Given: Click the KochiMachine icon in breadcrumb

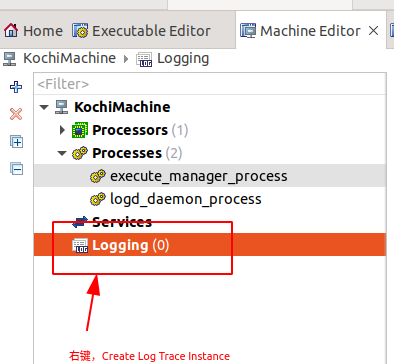Looking at the screenshot, I should coord(9,59).
